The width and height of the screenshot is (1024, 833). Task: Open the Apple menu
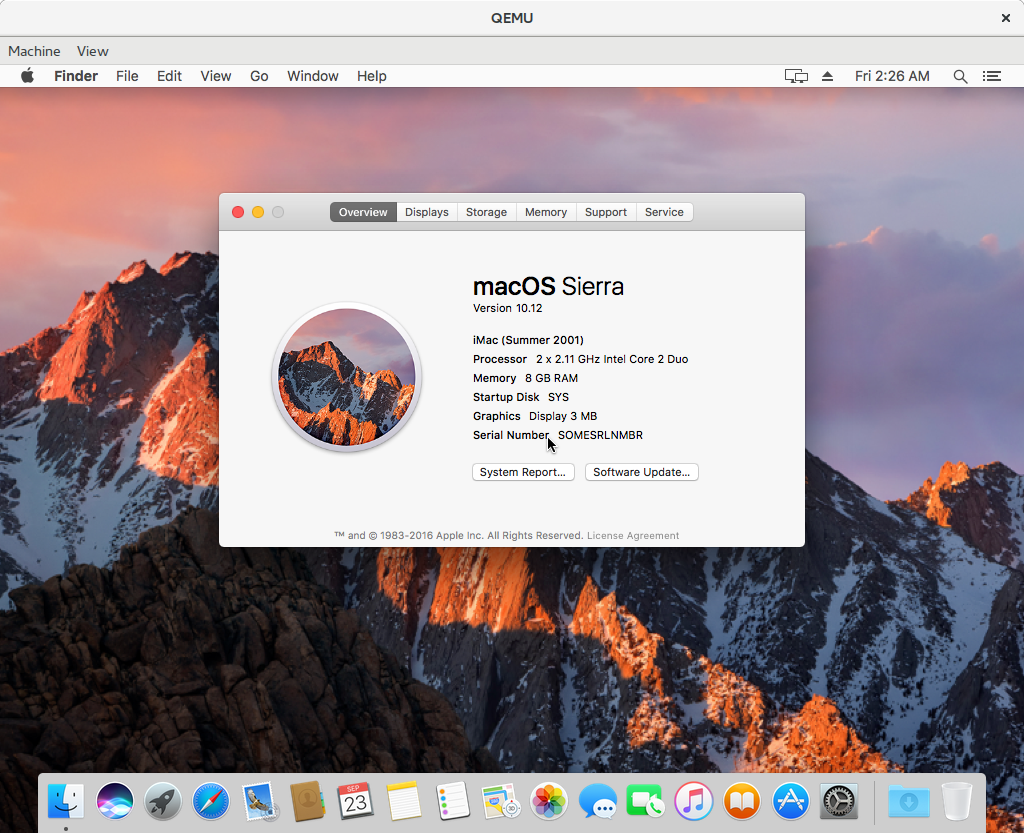pos(27,76)
